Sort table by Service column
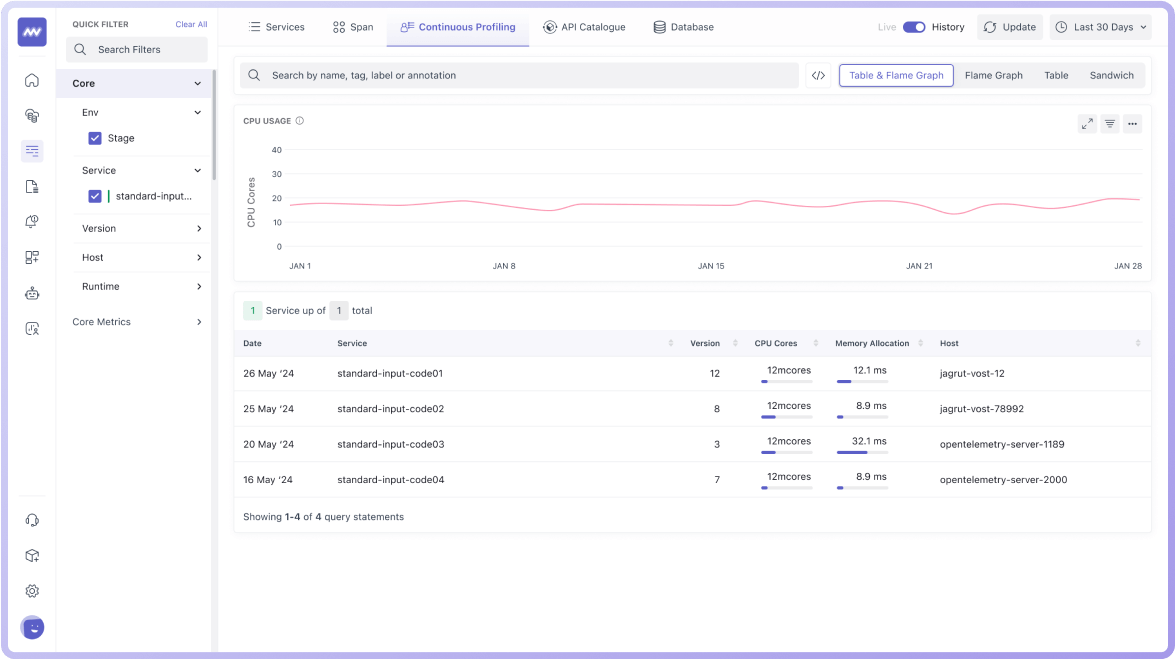Screen dimensions: 1175x659 point(670,343)
